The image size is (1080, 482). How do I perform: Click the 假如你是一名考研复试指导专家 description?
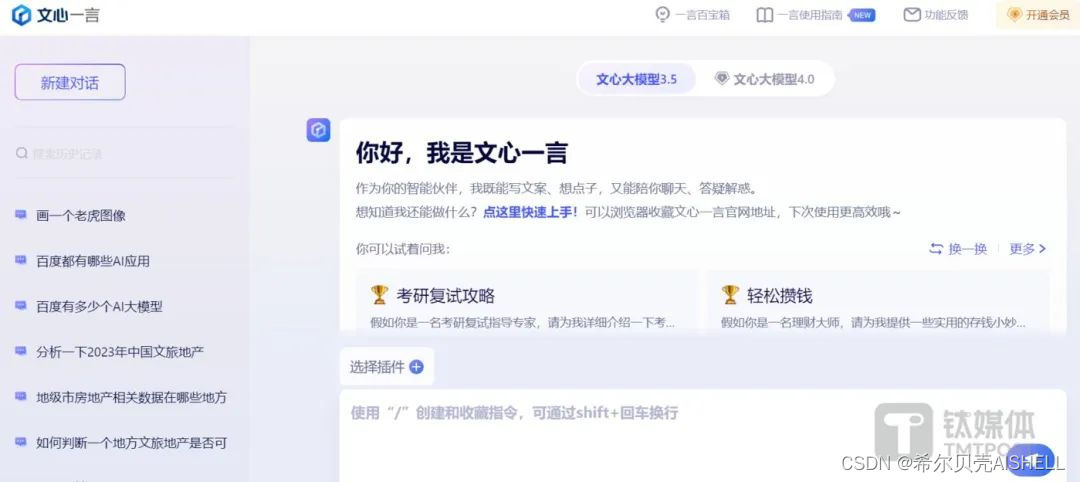tap(522, 322)
